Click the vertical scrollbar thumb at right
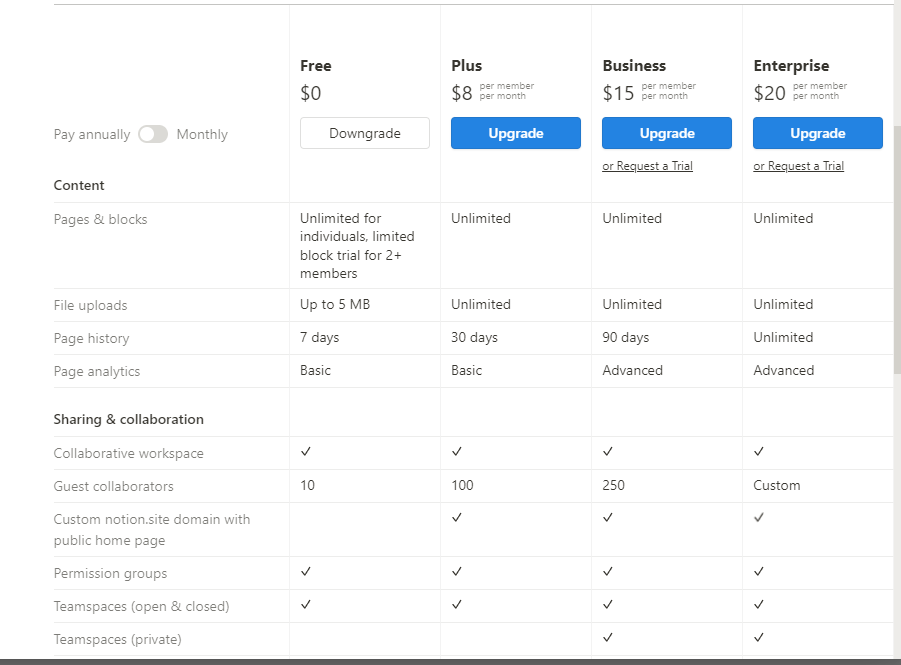 [x=897, y=250]
